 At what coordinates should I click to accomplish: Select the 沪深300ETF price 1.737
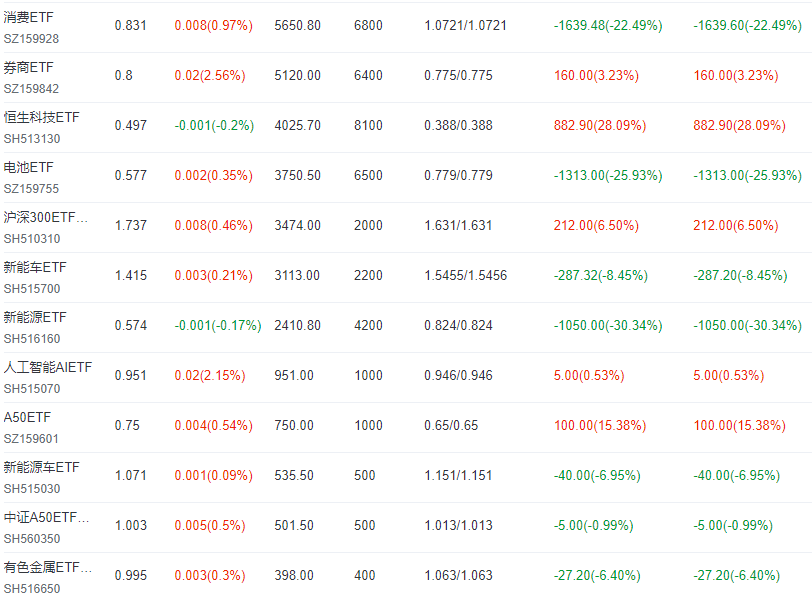[x=130, y=225]
